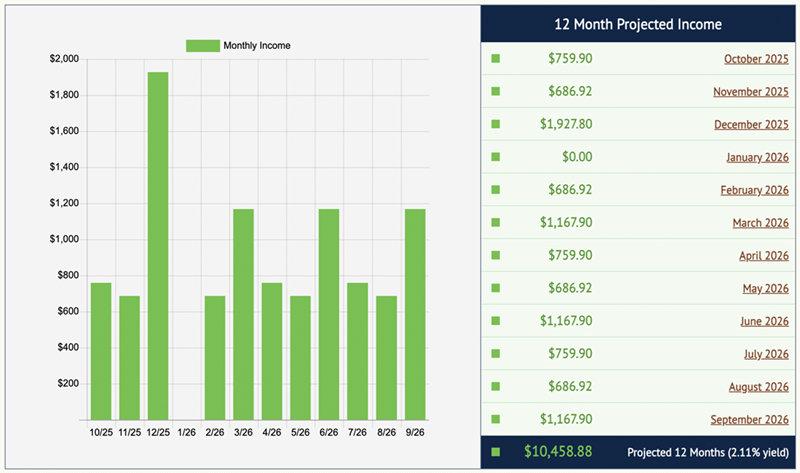This screenshot has width=800, height=473.
Task: Click green square icon beside $10,458.88 total
Action: [x=495, y=453]
